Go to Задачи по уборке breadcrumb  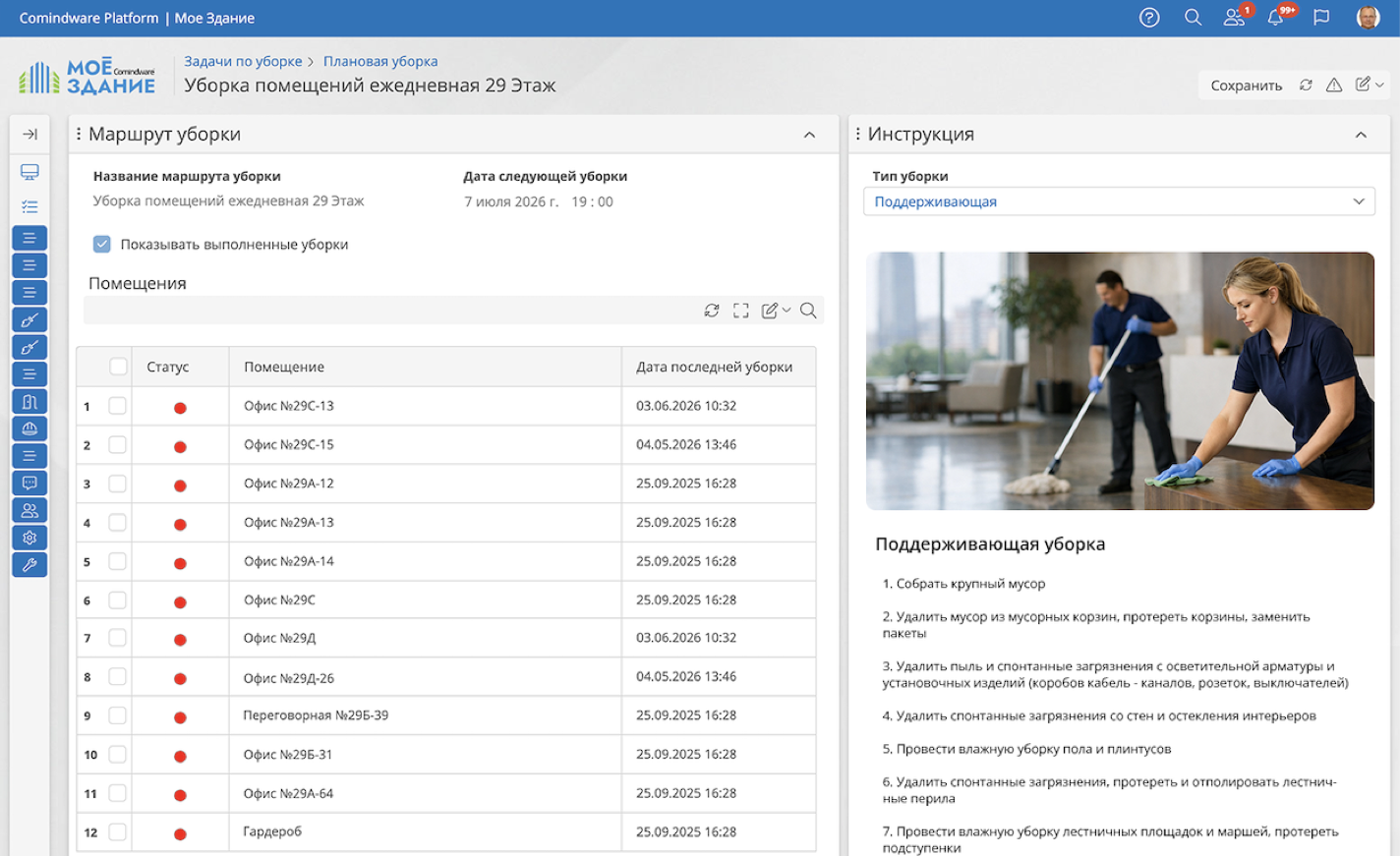pyautogui.click(x=243, y=61)
